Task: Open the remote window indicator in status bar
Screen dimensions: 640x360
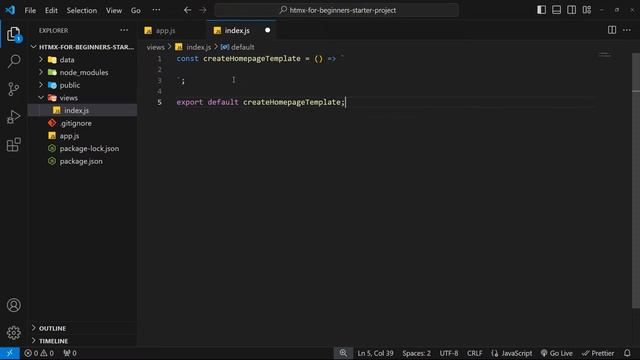Action: (x=10, y=353)
